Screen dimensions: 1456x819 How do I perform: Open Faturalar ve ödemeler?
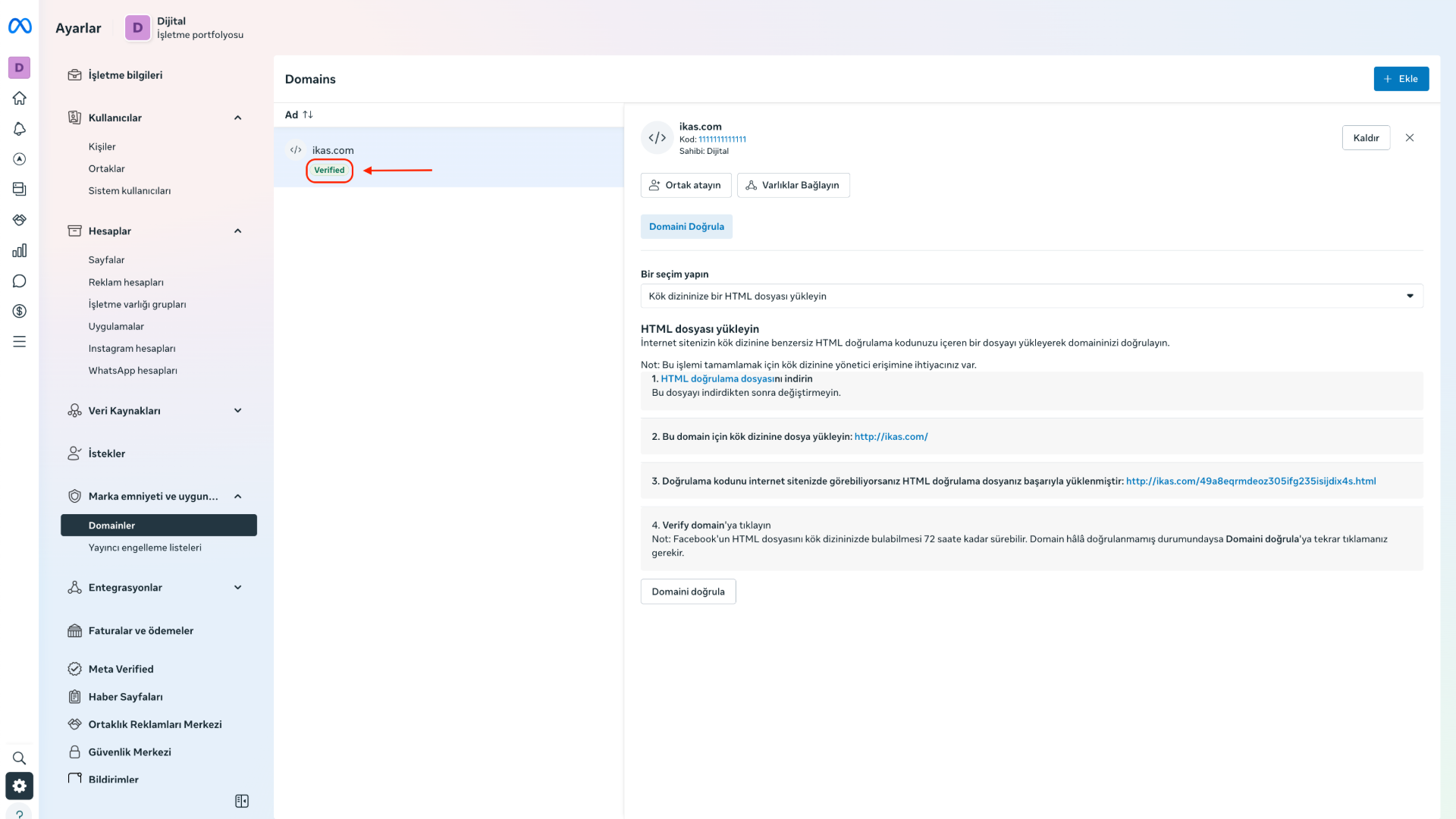[x=140, y=630]
